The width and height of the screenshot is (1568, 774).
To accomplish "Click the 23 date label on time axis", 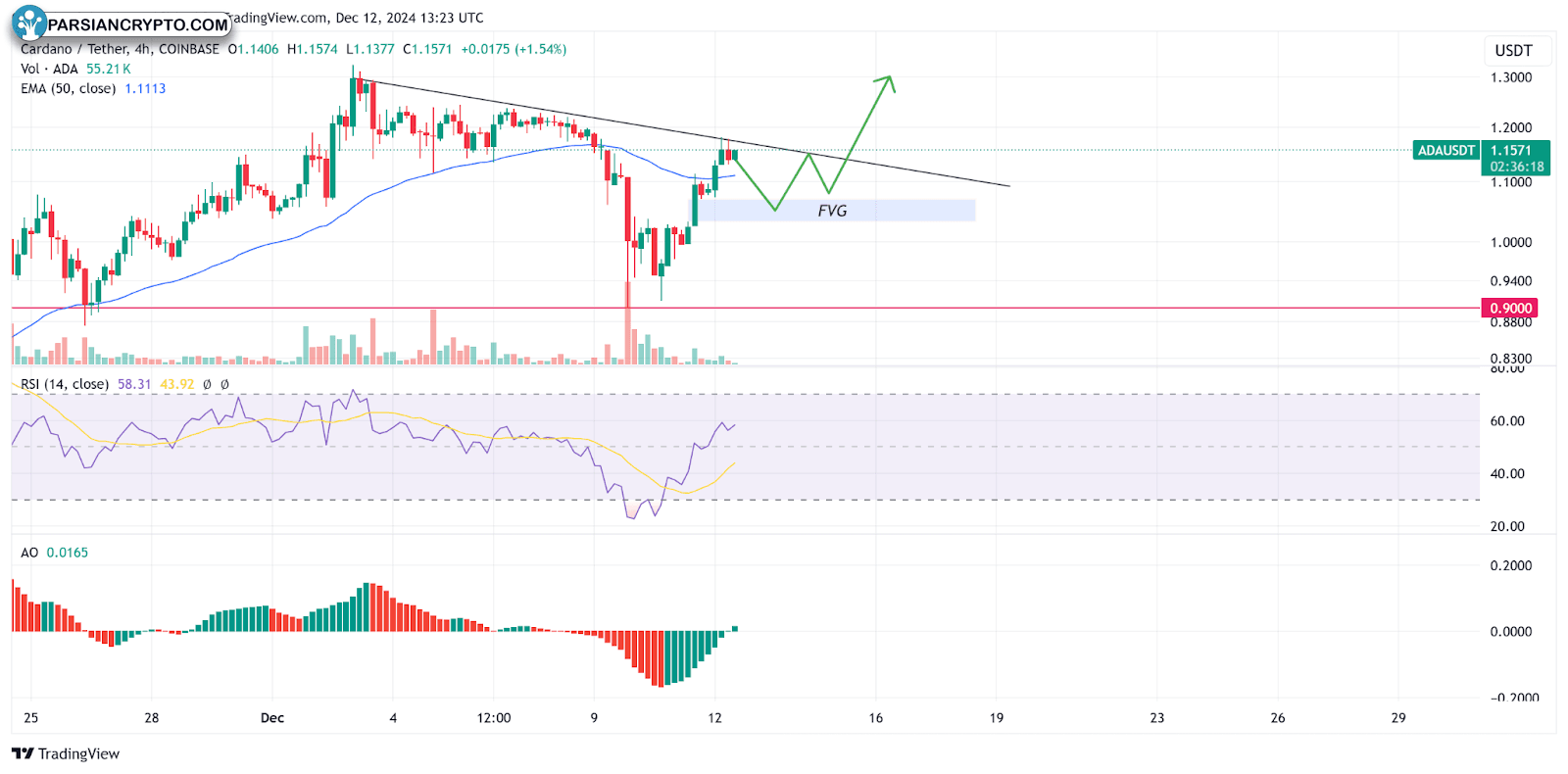I will (1156, 718).
